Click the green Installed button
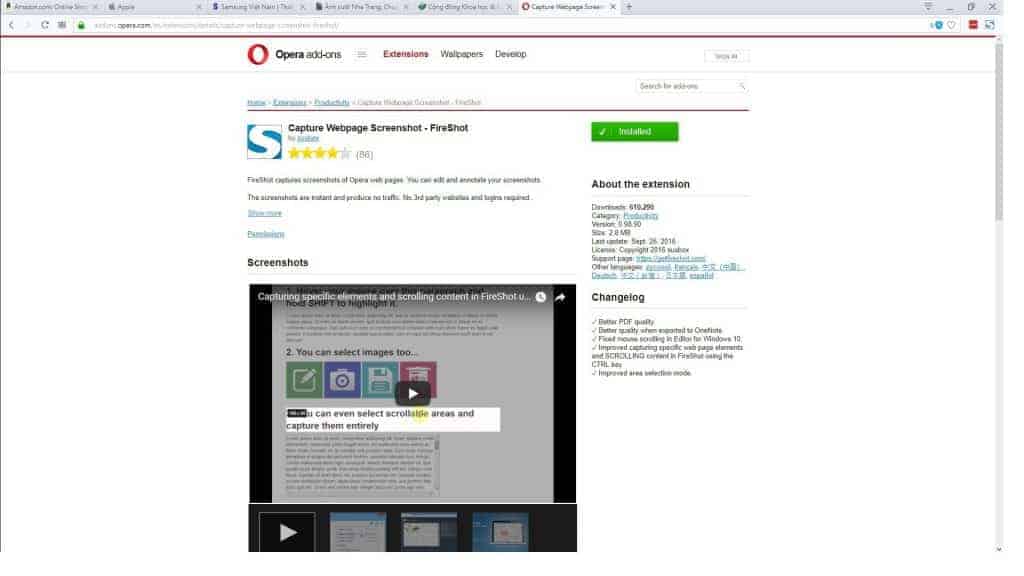The width and height of the screenshot is (1024, 576). click(x=634, y=131)
